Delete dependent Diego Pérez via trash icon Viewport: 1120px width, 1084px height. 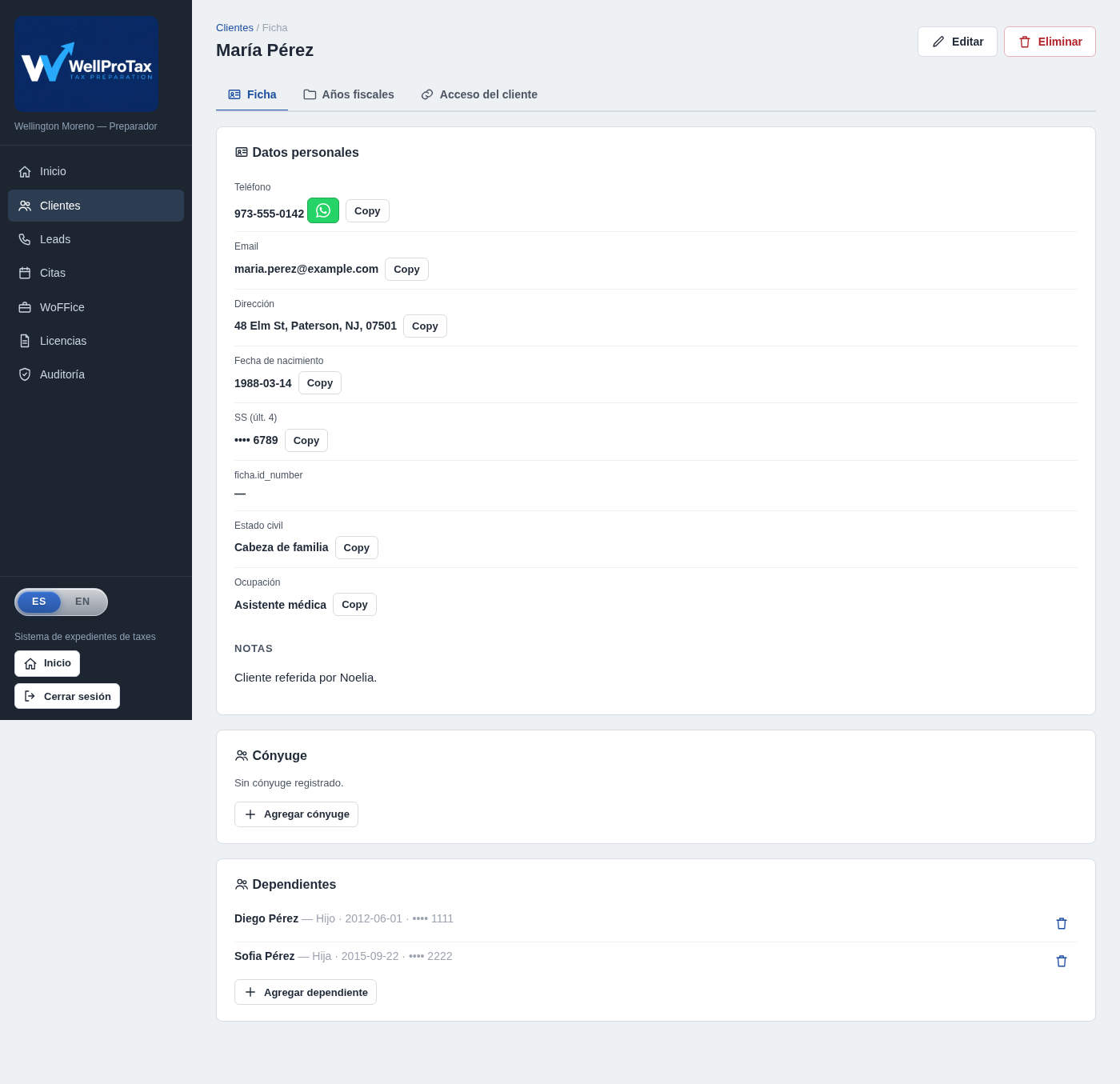(x=1062, y=923)
